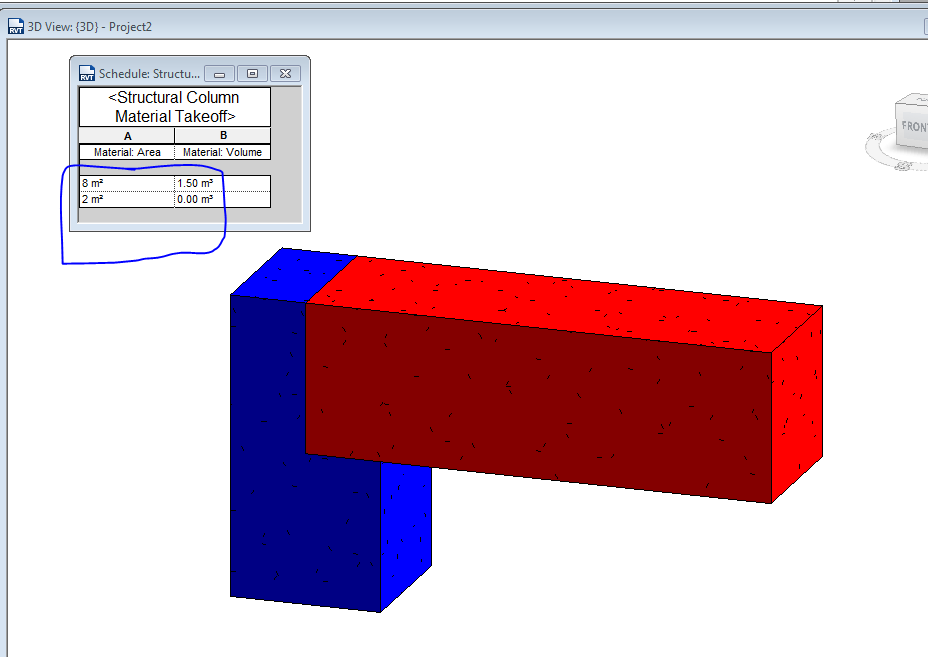Restore the Schedule window size

click(253, 74)
